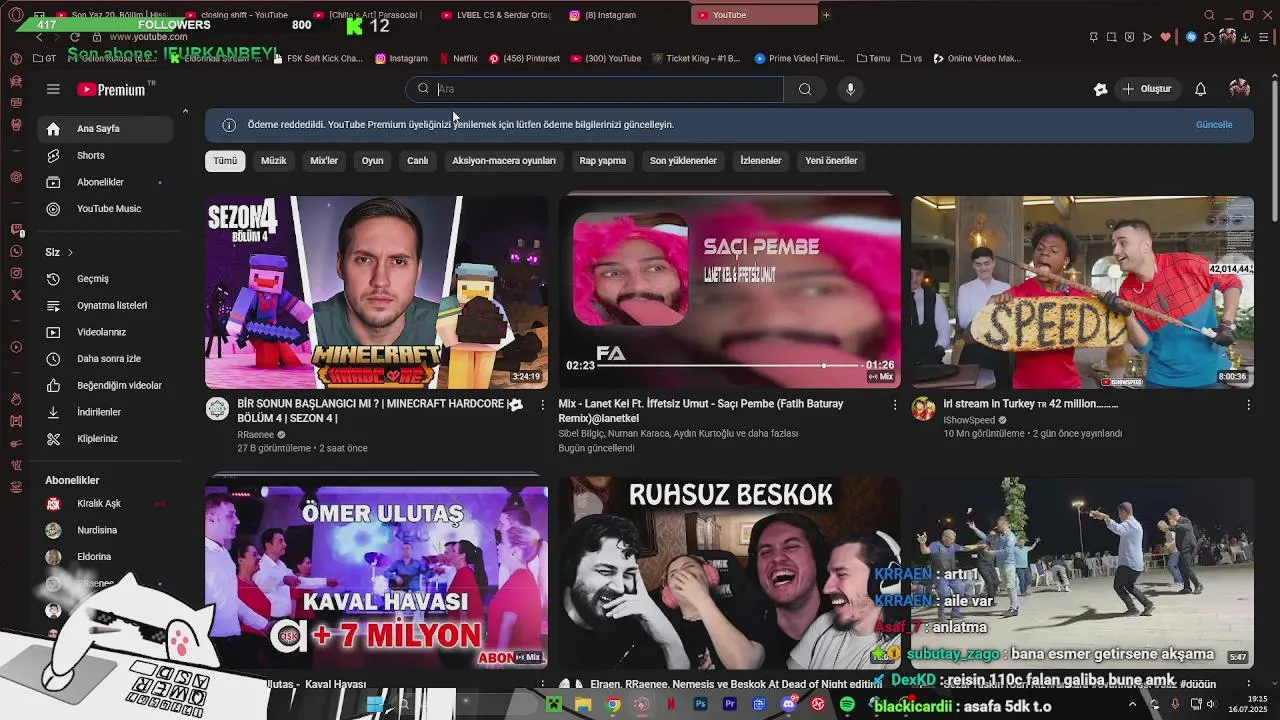
Task: Click the YouTube special icon next to Oluştur
Action: click(x=1100, y=89)
